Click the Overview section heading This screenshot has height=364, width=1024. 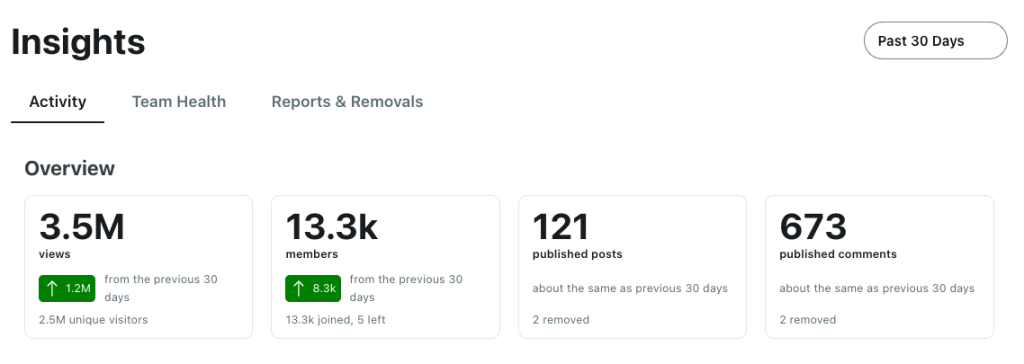tap(70, 168)
